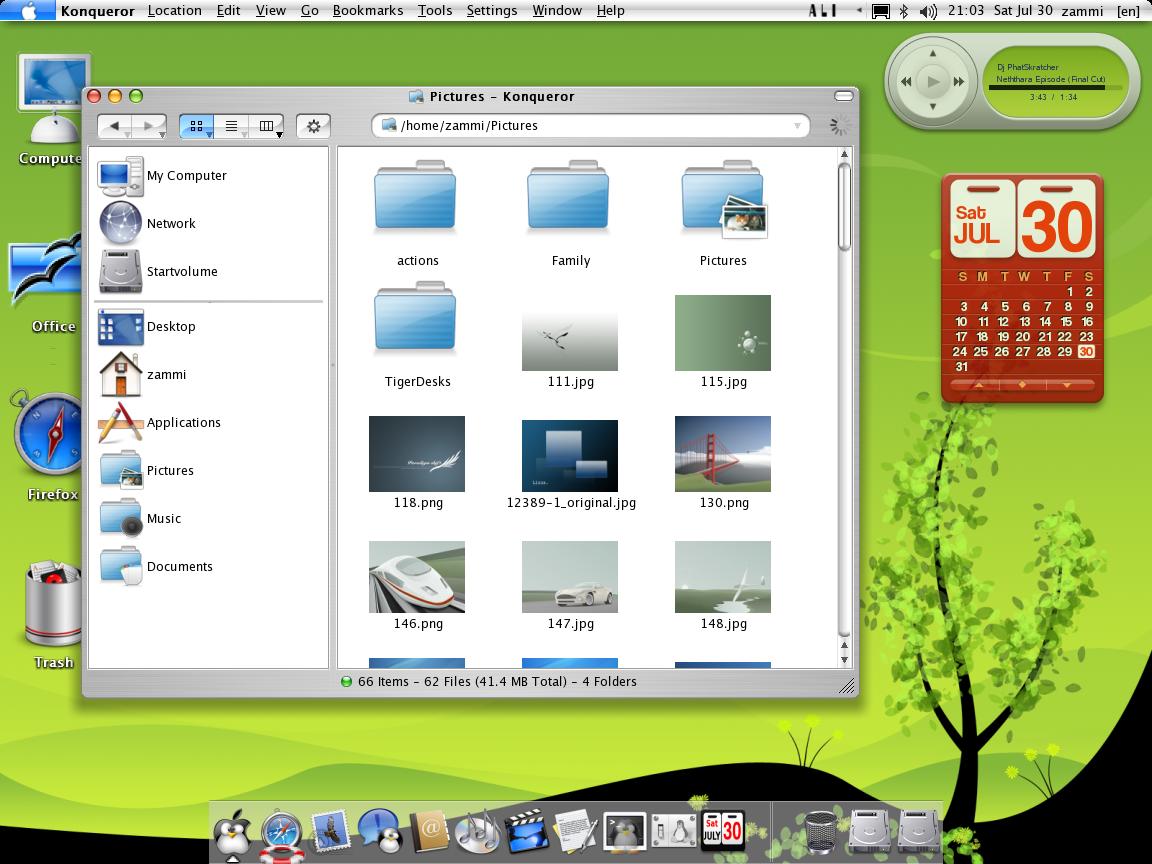Click the /home/zammi/Pictures location field
Screen dimensions: 1152x864
pos(591,126)
